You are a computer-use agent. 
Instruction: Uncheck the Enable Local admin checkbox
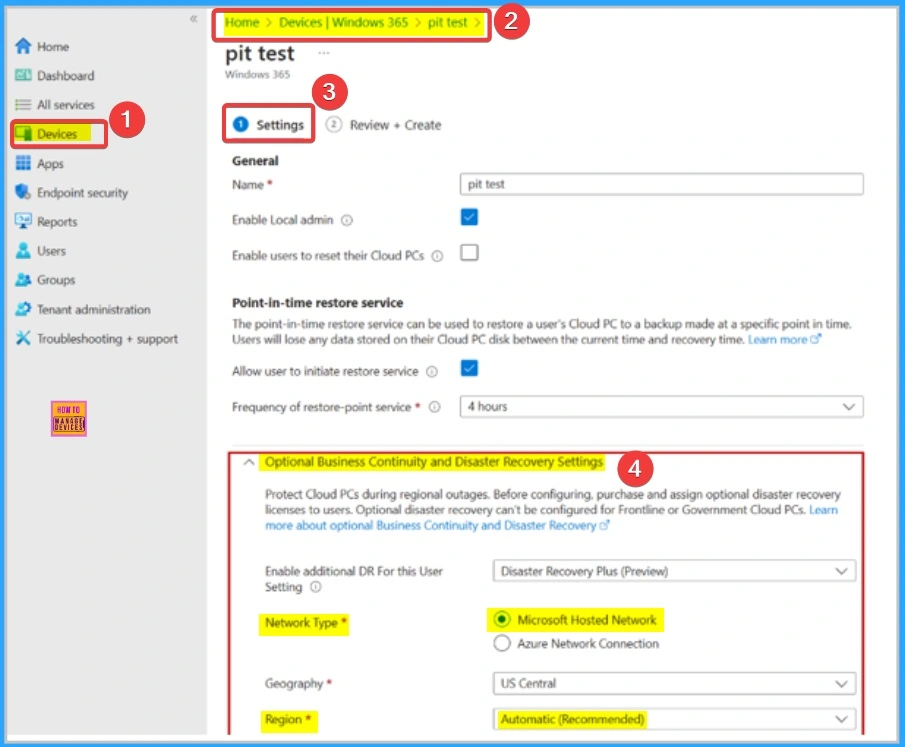[469, 217]
